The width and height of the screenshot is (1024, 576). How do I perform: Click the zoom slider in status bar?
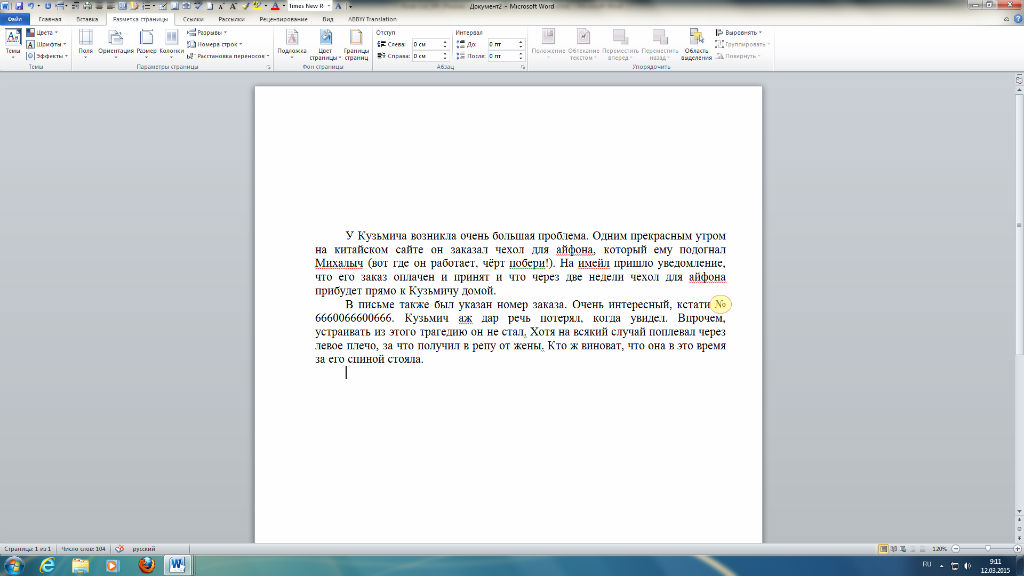click(987, 549)
